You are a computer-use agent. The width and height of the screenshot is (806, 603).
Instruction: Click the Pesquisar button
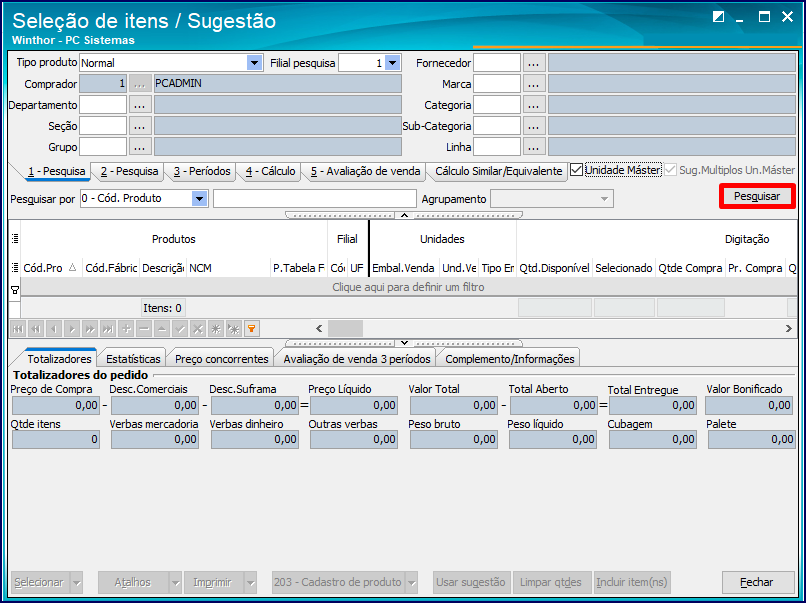click(757, 196)
